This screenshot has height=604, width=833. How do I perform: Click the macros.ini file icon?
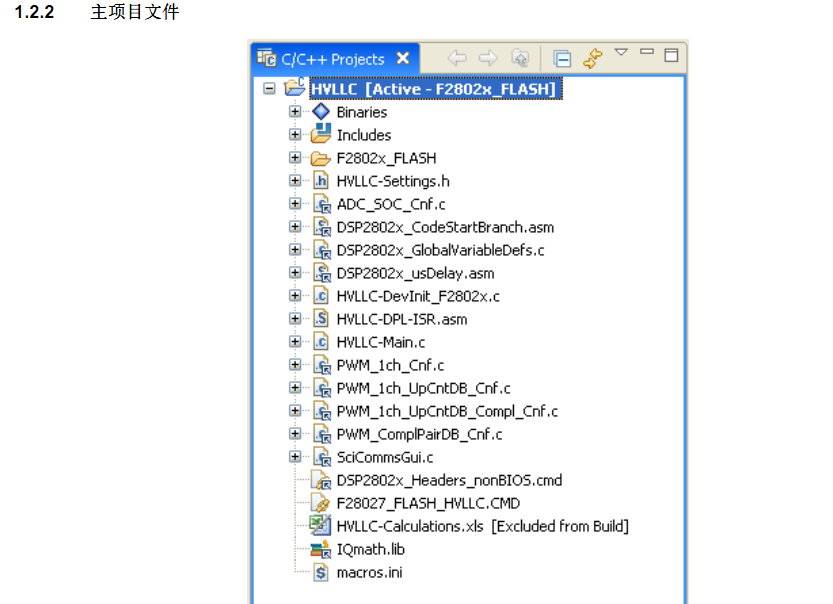pos(321,572)
